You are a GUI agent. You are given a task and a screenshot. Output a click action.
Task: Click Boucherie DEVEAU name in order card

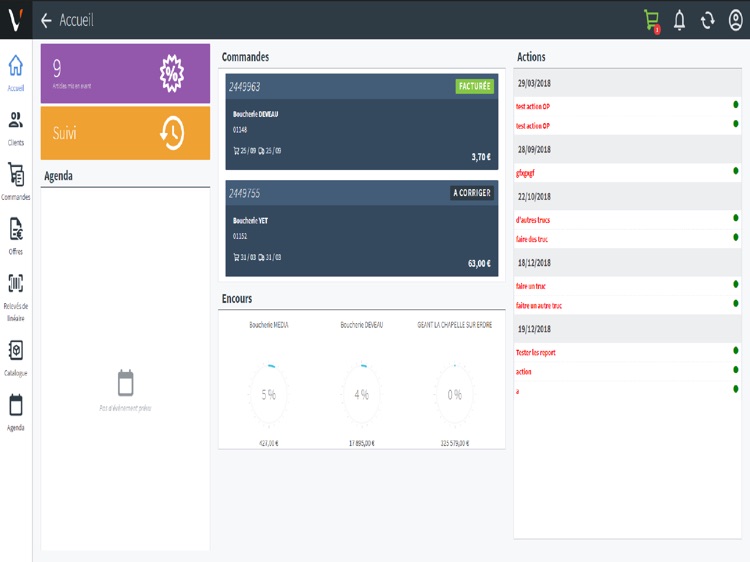coord(255,114)
